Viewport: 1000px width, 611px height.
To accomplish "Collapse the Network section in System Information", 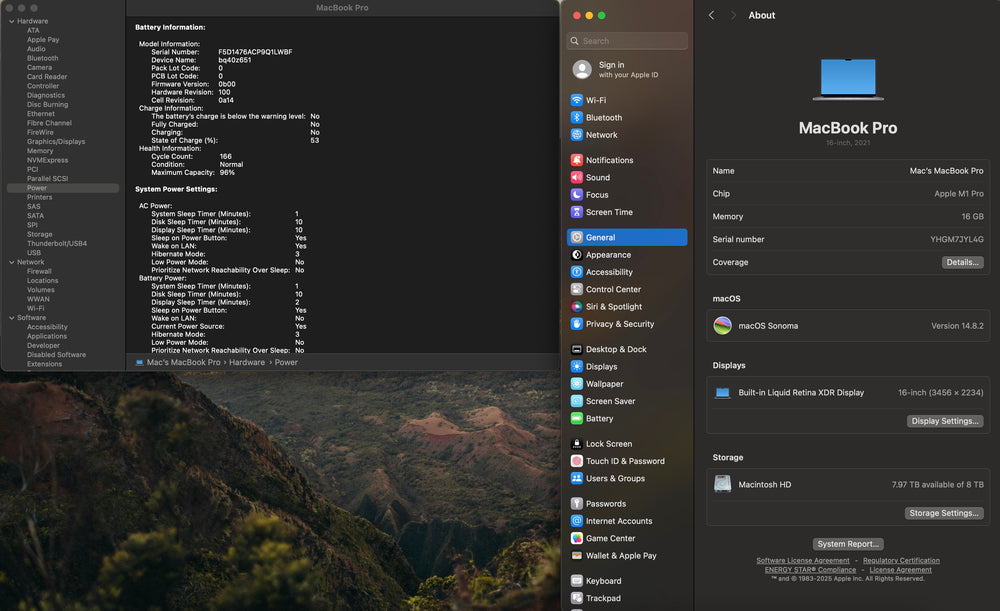I will pos(11,262).
